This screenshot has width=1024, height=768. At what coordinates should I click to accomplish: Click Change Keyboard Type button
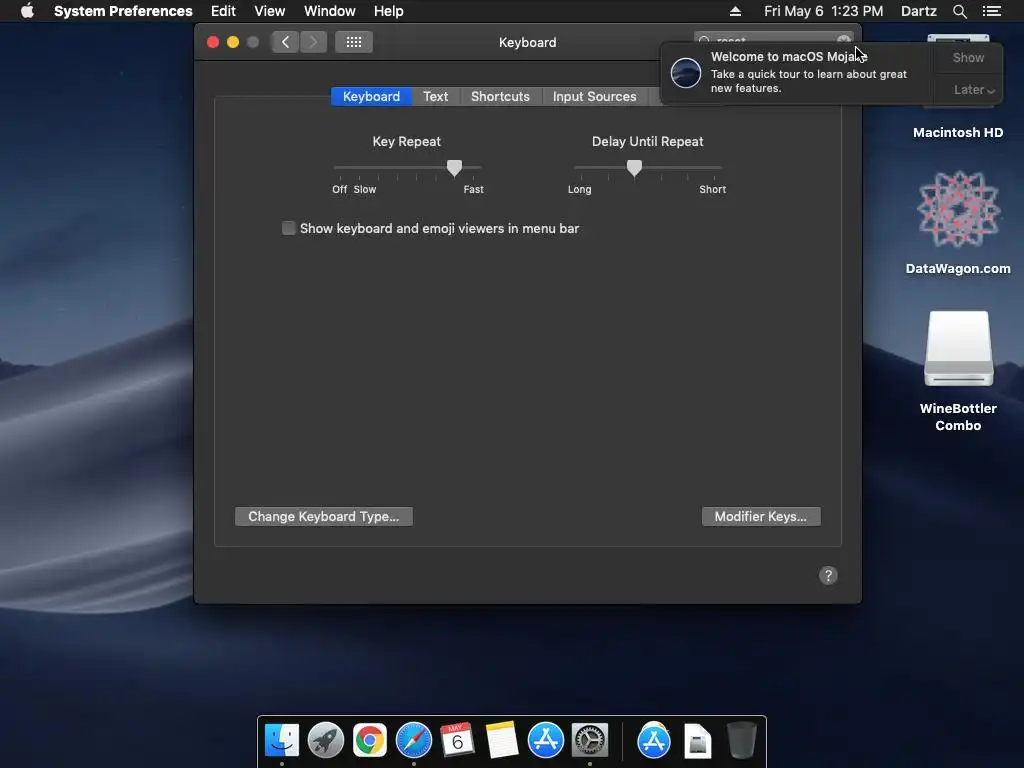(323, 516)
